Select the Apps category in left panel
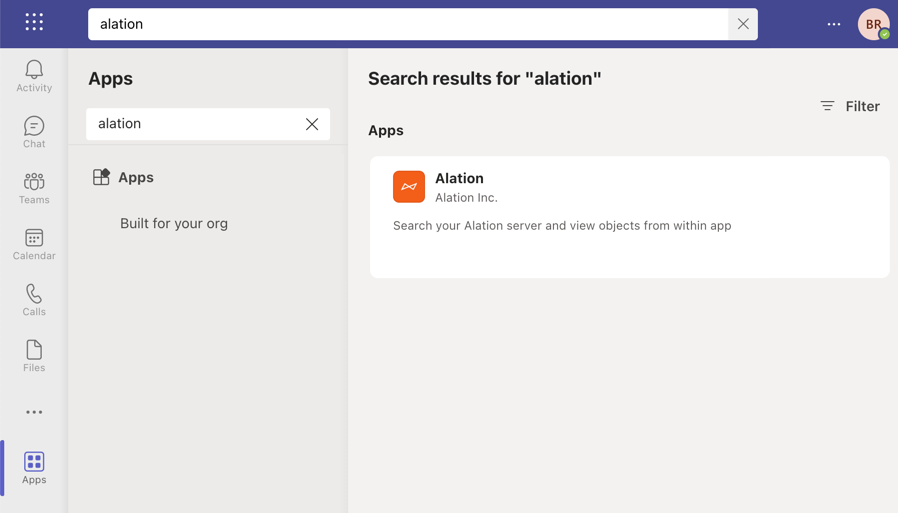Viewport: 898px width, 513px height. (x=123, y=177)
